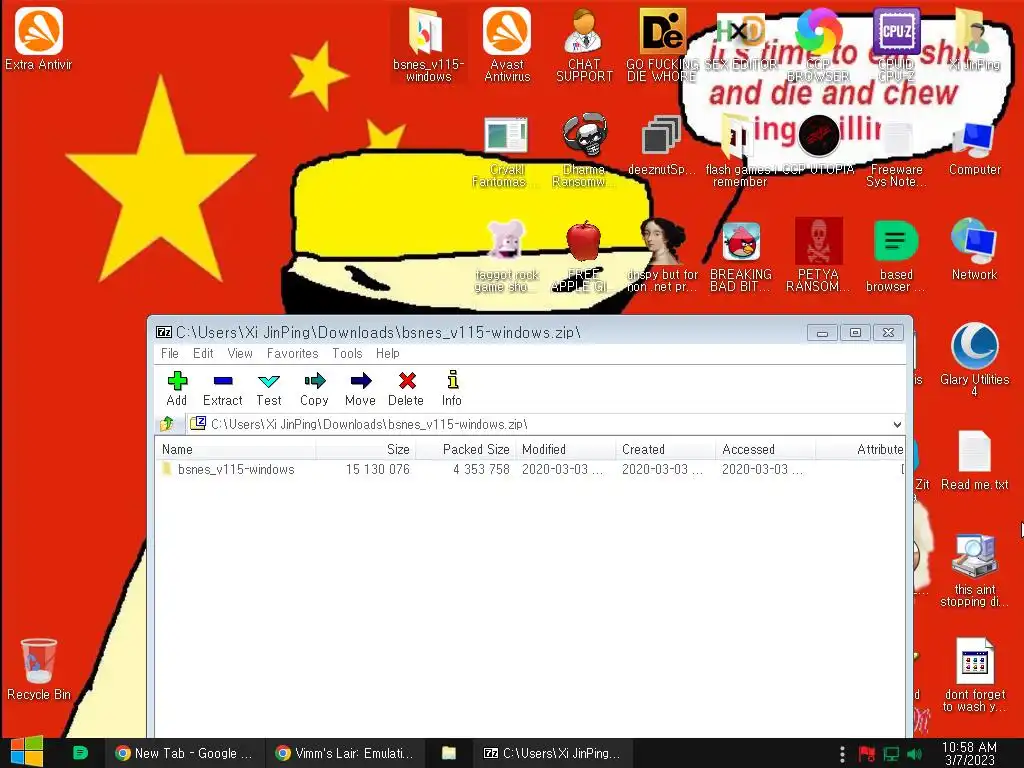Screen dimensions: 1024x768
Task: Open the Favorites menu
Action: 293,353
